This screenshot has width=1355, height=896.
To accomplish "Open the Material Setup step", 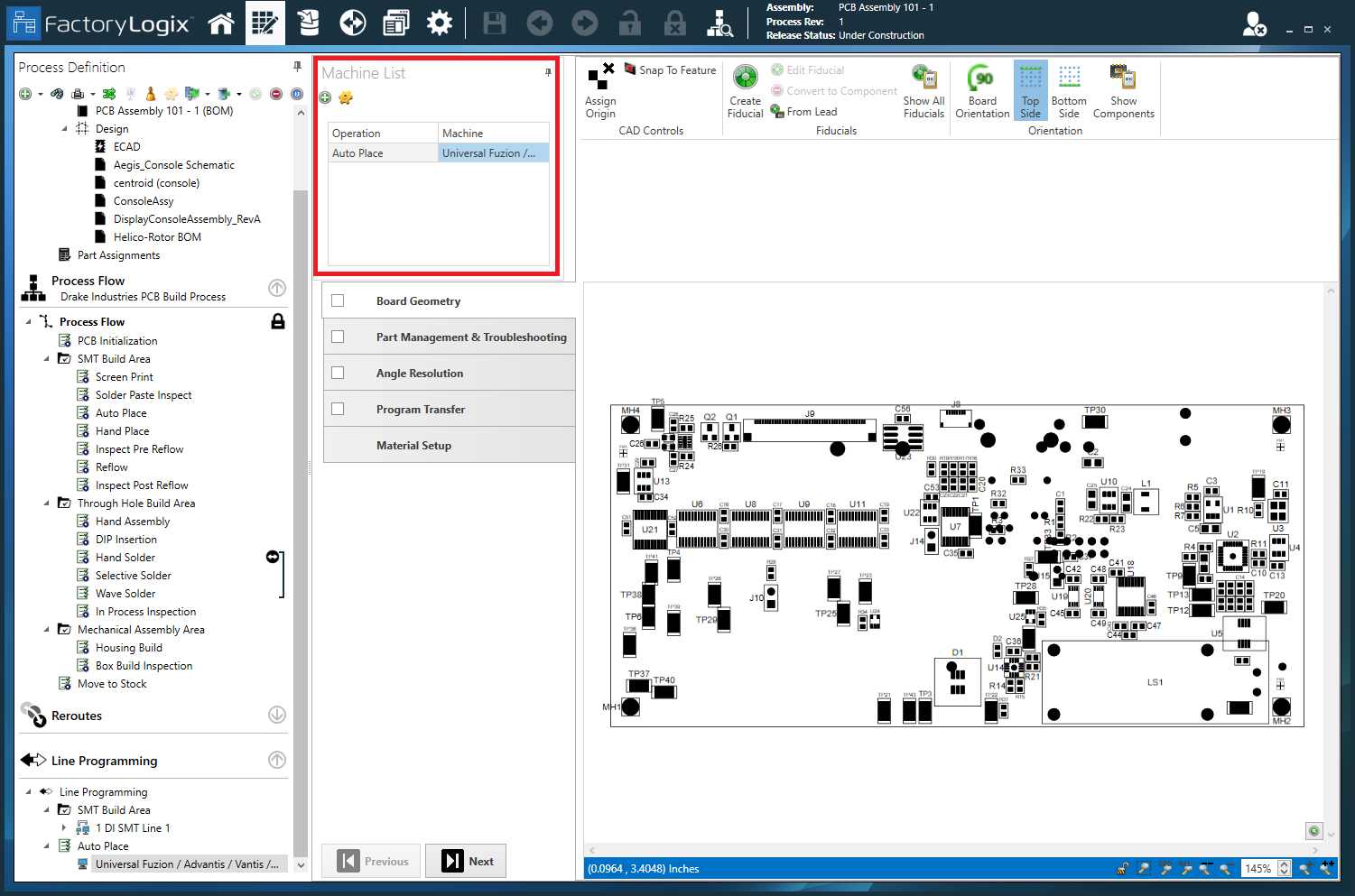I will click(413, 446).
